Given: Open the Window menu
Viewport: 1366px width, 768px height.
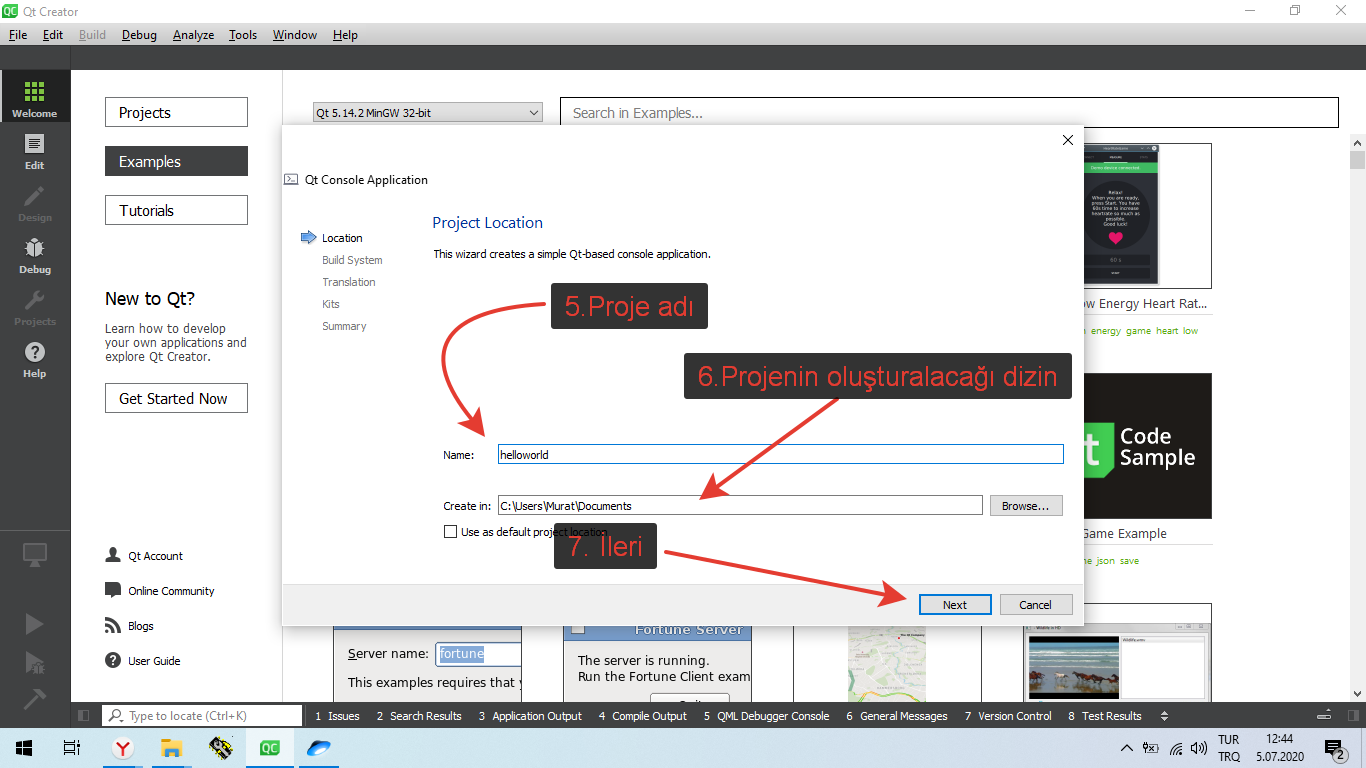Looking at the screenshot, I should (294, 35).
